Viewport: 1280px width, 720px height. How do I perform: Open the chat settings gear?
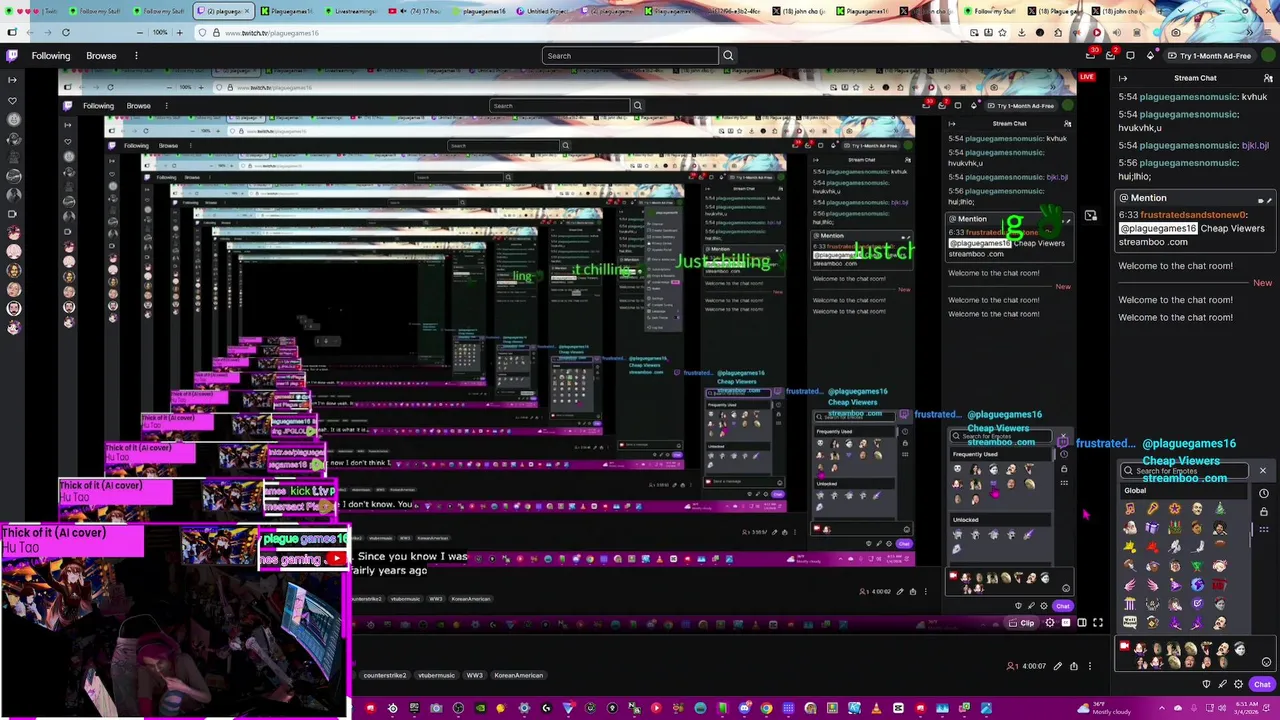click(x=1238, y=684)
